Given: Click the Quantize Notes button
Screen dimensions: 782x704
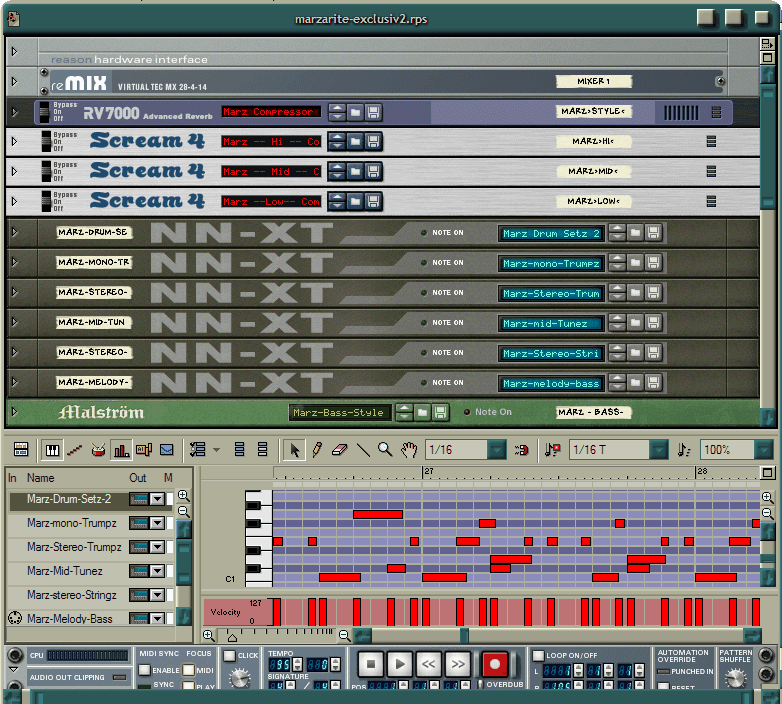Looking at the screenshot, I should [x=684, y=450].
